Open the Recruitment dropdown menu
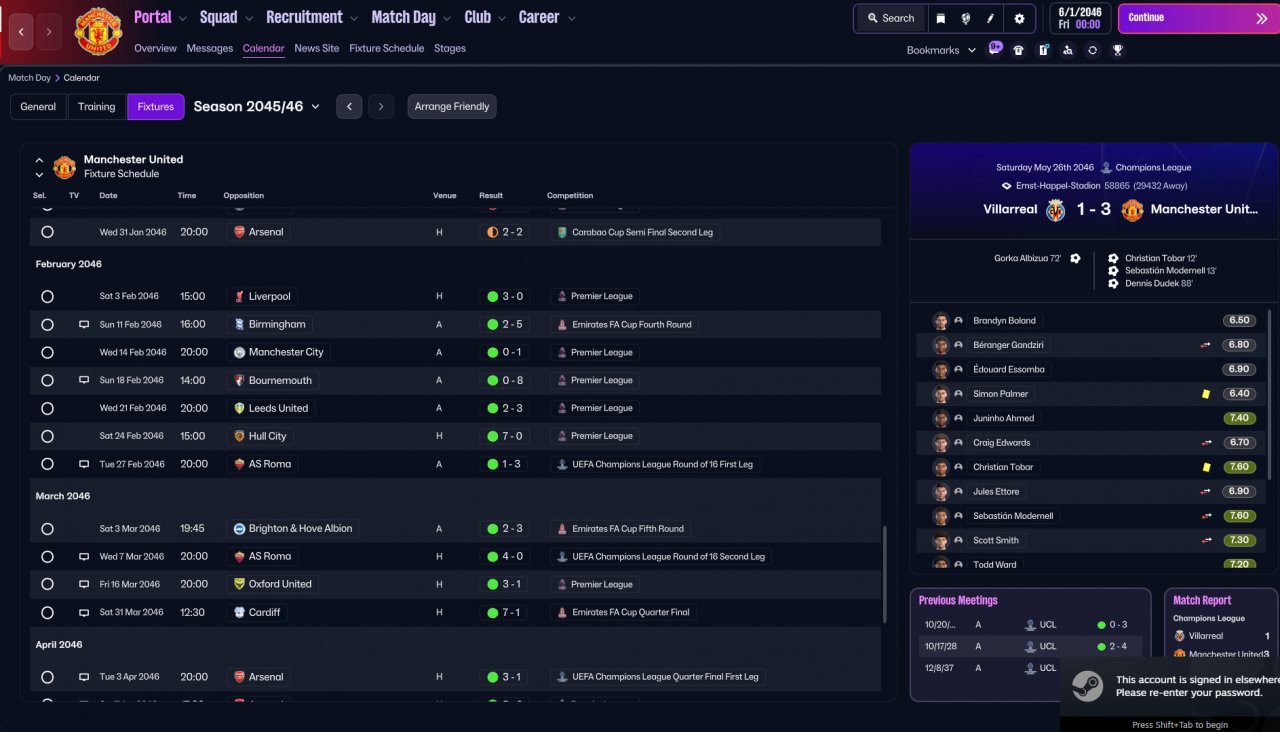Image resolution: width=1280 pixels, height=732 pixels. (x=312, y=17)
